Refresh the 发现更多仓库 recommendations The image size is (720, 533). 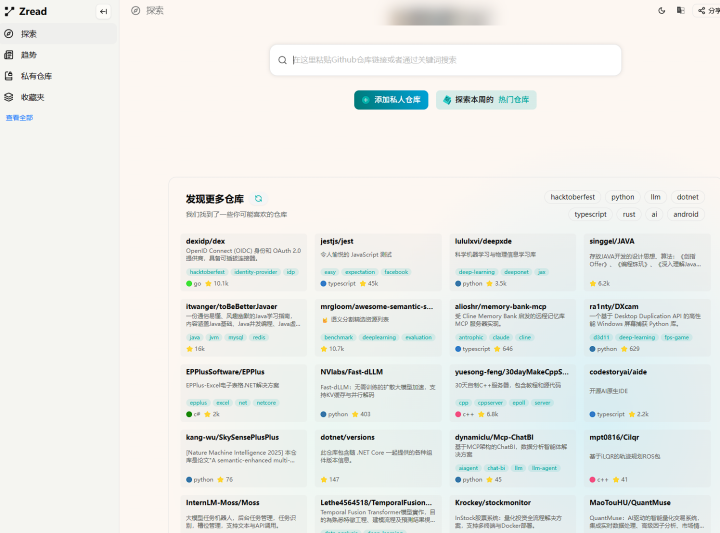tap(259, 199)
